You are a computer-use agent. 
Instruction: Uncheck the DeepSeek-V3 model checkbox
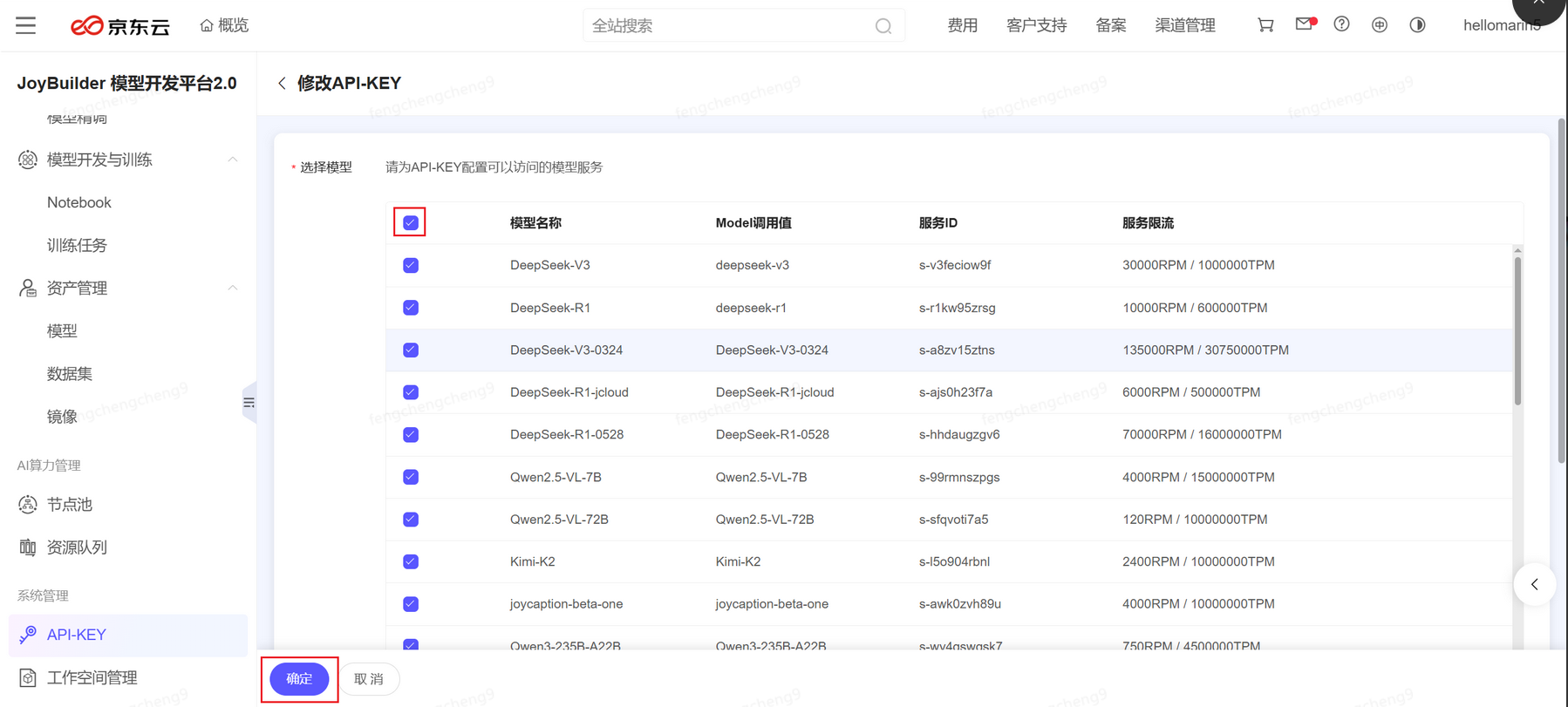tap(411, 265)
